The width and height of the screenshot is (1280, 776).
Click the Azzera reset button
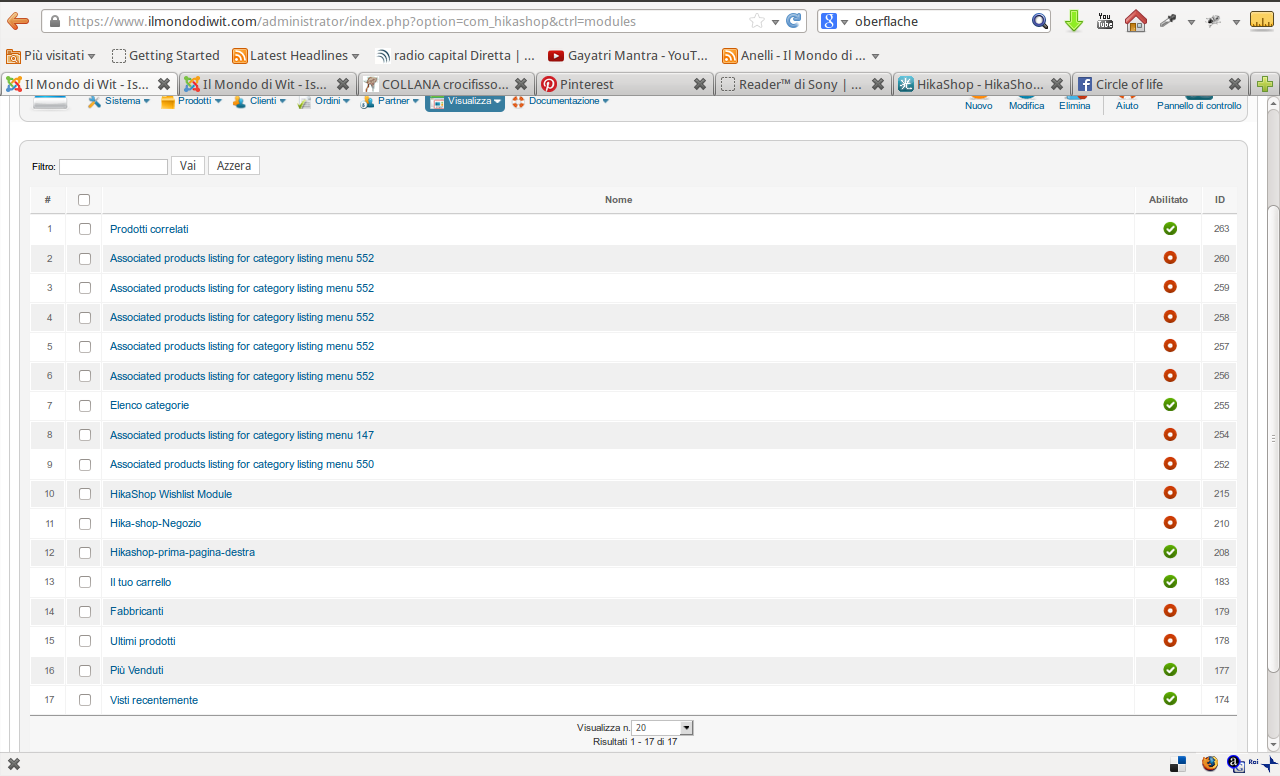[234, 166]
